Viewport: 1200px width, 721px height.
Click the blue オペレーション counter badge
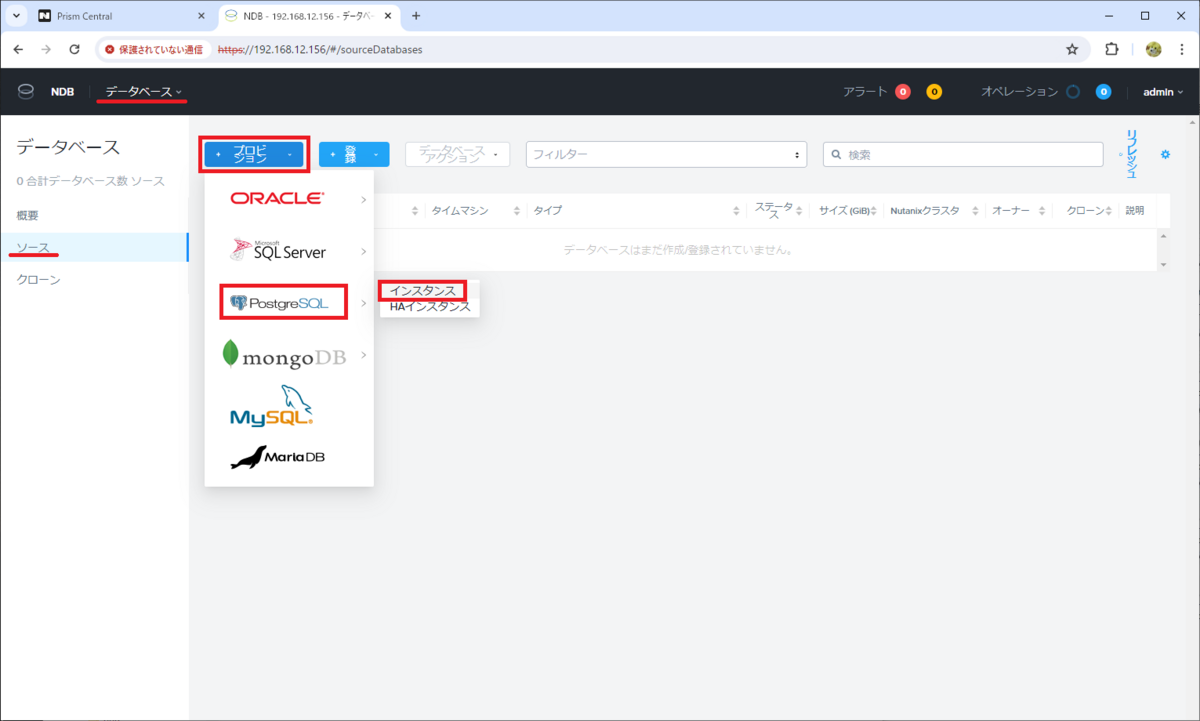click(x=1104, y=91)
